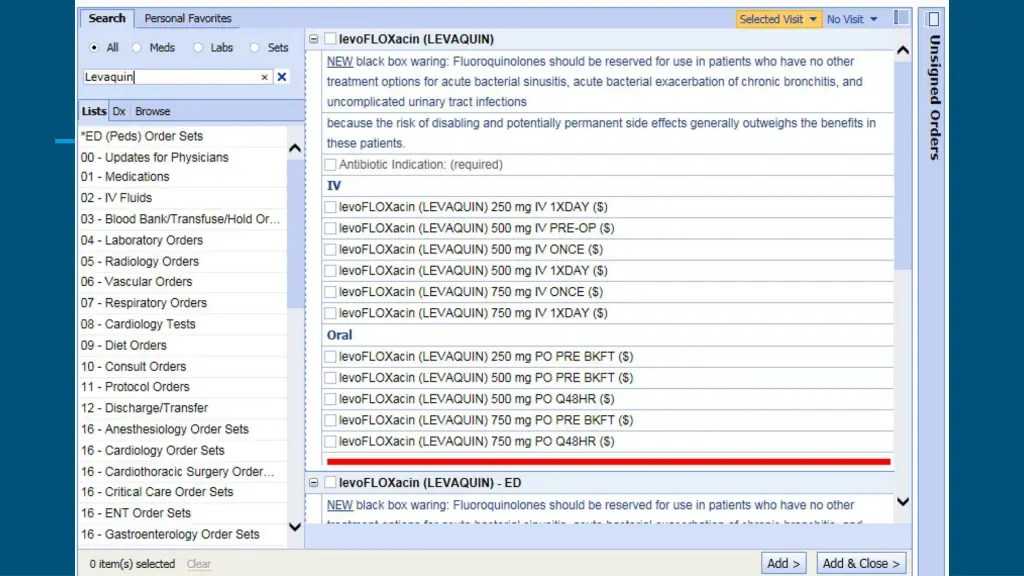The image size is (1024, 576).
Task: Select the Sets radio button
Action: [x=255, y=48]
